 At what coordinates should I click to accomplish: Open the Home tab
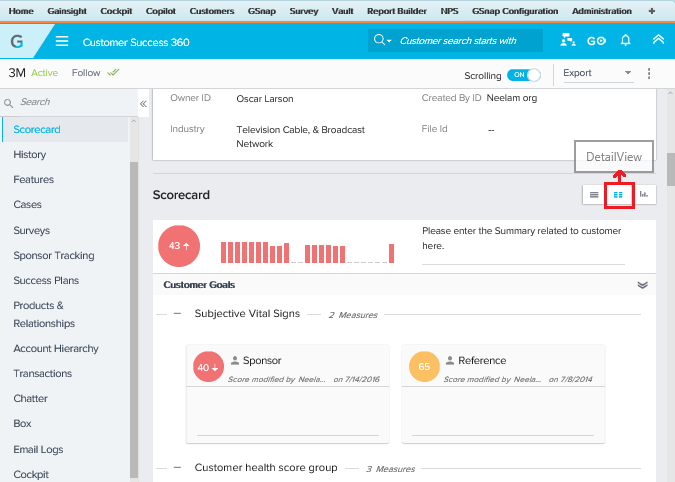click(21, 11)
